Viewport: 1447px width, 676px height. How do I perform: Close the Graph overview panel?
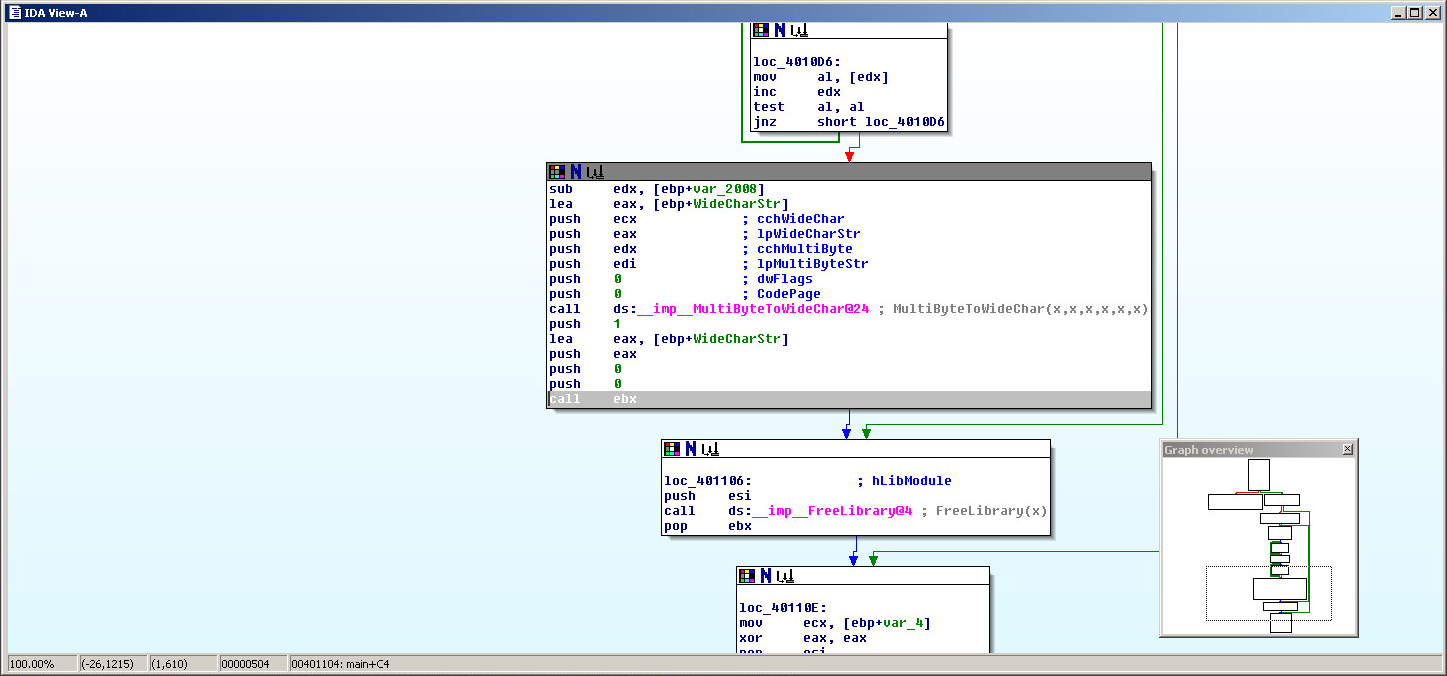pos(1347,449)
